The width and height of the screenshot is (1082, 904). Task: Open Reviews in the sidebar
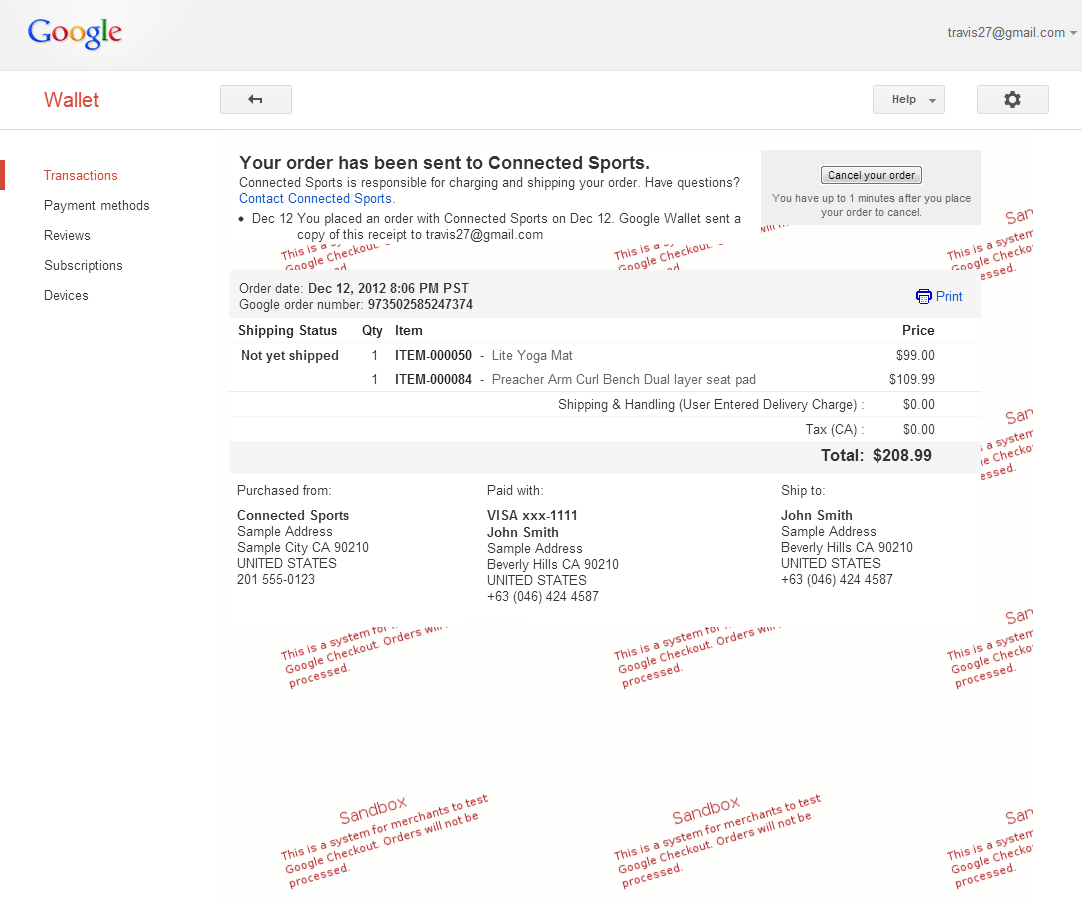point(67,236)
